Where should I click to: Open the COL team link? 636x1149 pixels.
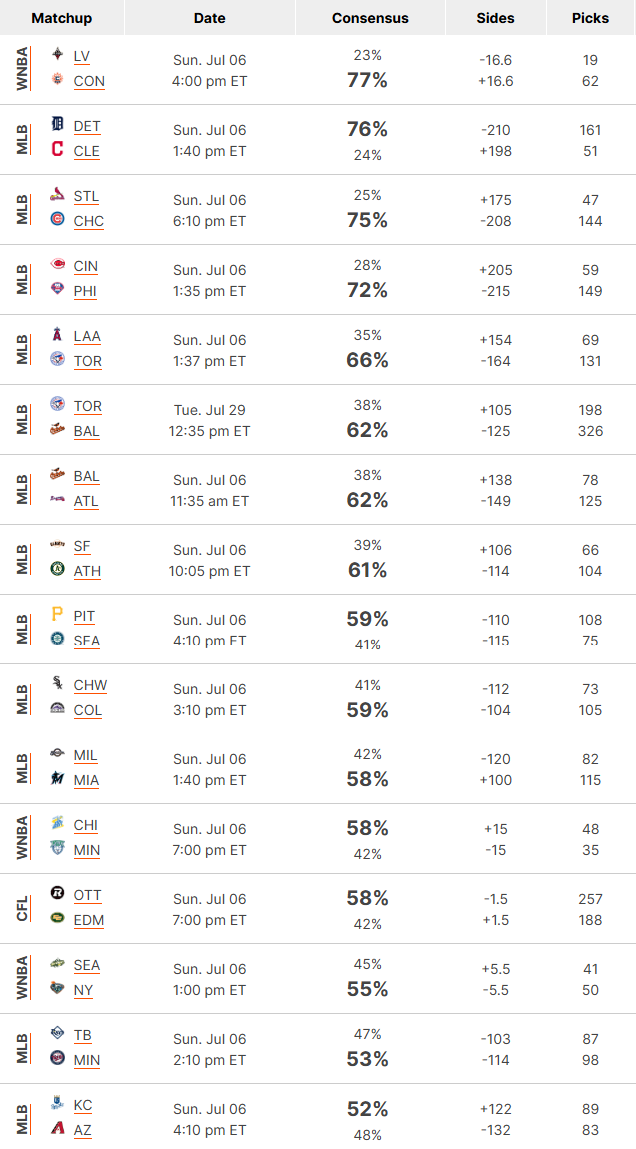[88, 711]
